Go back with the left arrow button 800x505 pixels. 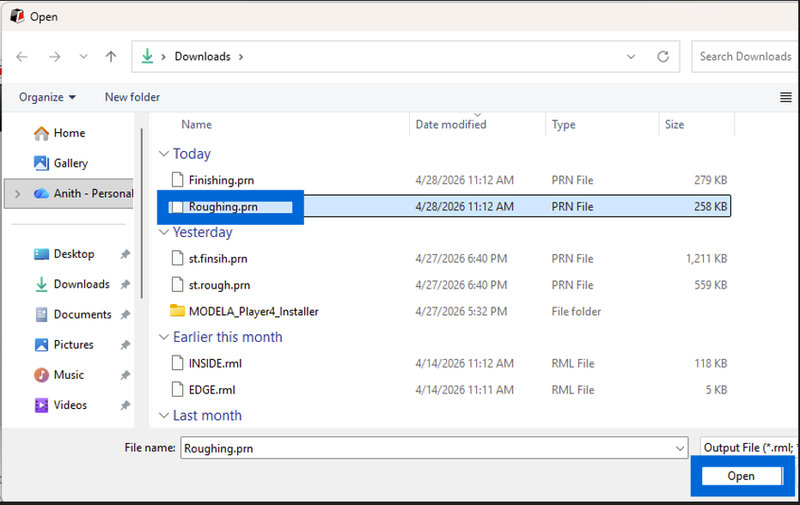click(x=22, y=57)
